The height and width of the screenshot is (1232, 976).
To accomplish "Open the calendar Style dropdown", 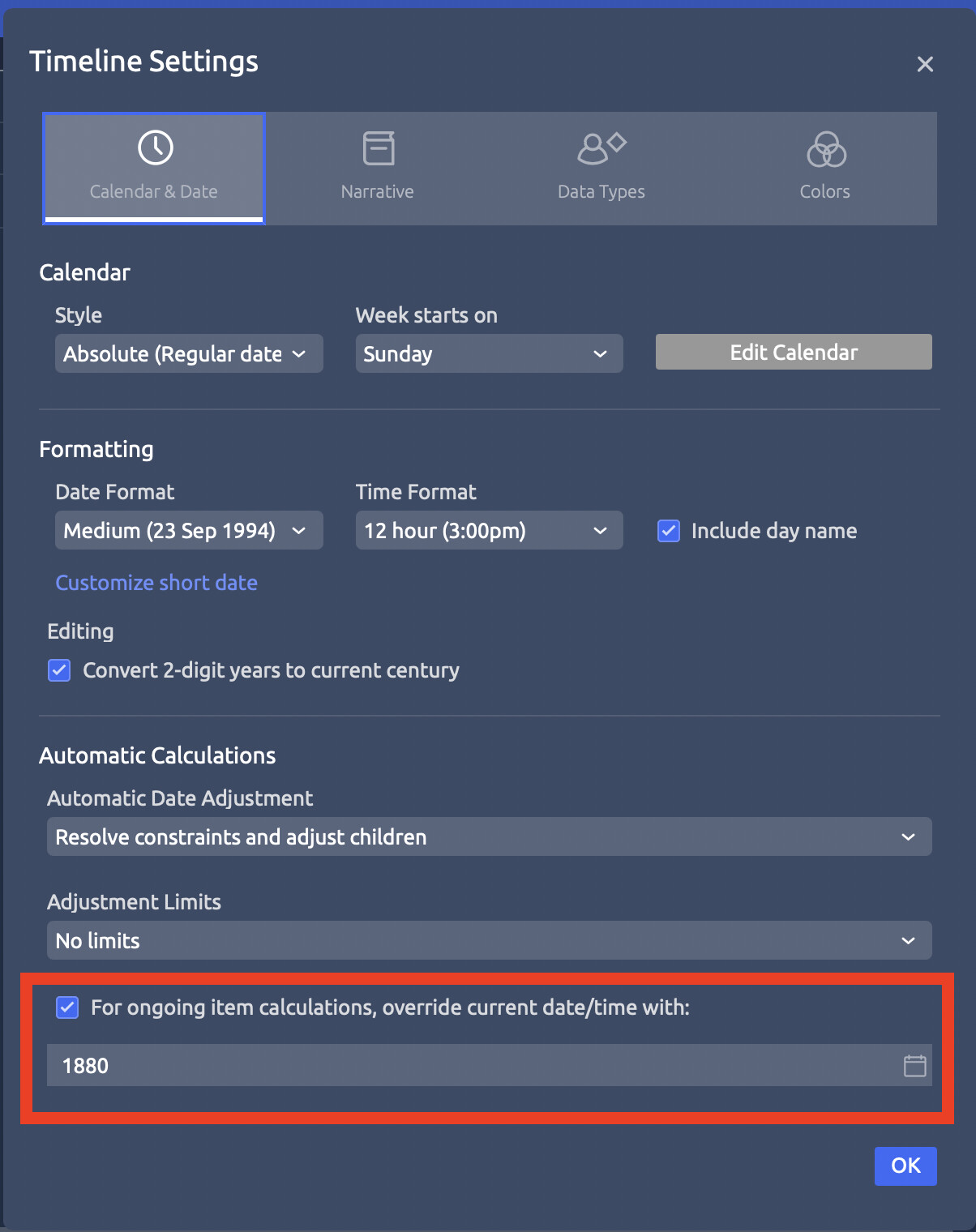I will (189, 353).
